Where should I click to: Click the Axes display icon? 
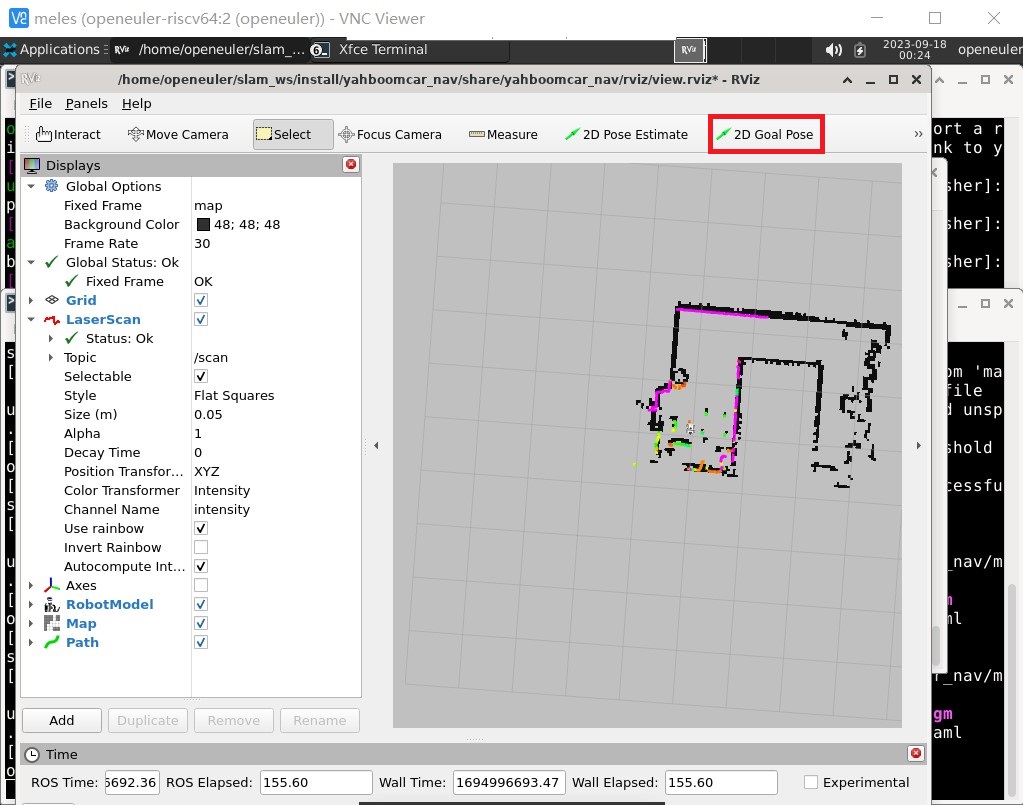[x=52, y=585]
